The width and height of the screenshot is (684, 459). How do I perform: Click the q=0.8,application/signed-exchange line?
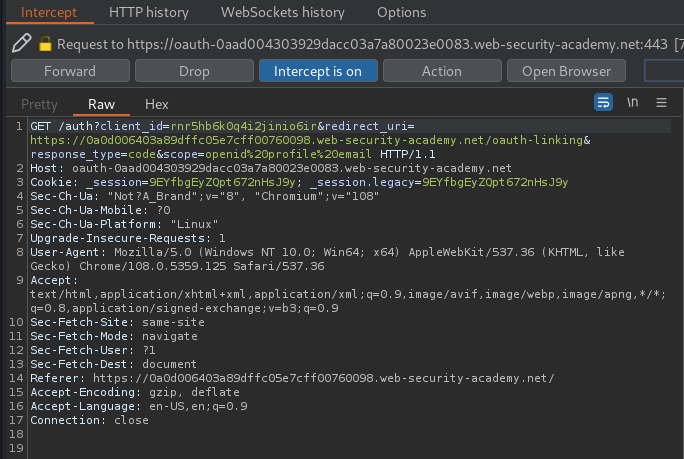(x=184, y=308)
